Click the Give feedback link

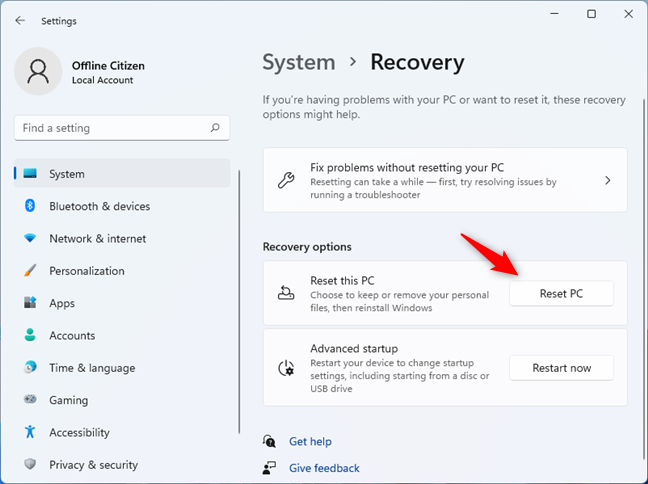pyautogui.click(x=324, y=468)
